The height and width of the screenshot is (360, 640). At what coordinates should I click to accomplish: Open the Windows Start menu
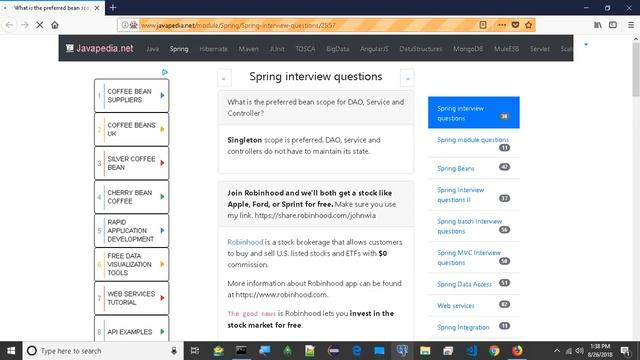click(11, 351)
